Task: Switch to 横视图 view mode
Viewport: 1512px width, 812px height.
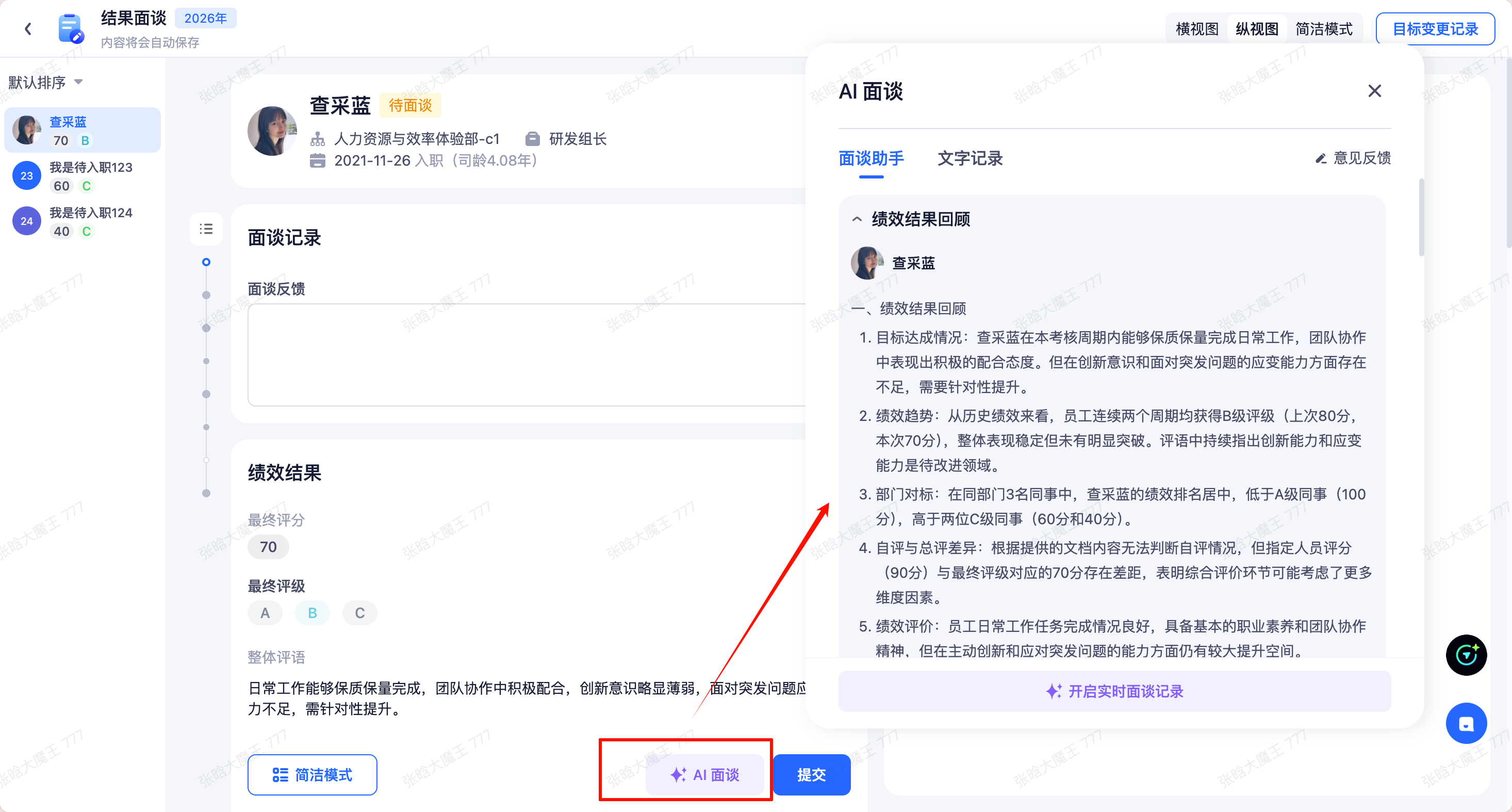Action: (x=1197, y=29)
